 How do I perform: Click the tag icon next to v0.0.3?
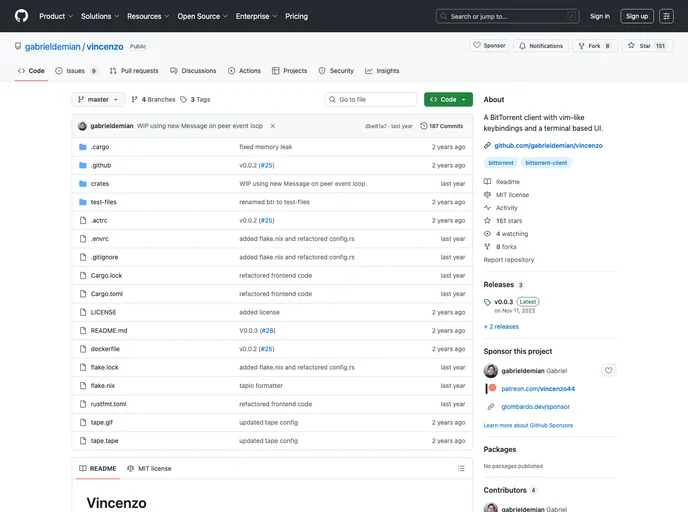pos(487,302)
